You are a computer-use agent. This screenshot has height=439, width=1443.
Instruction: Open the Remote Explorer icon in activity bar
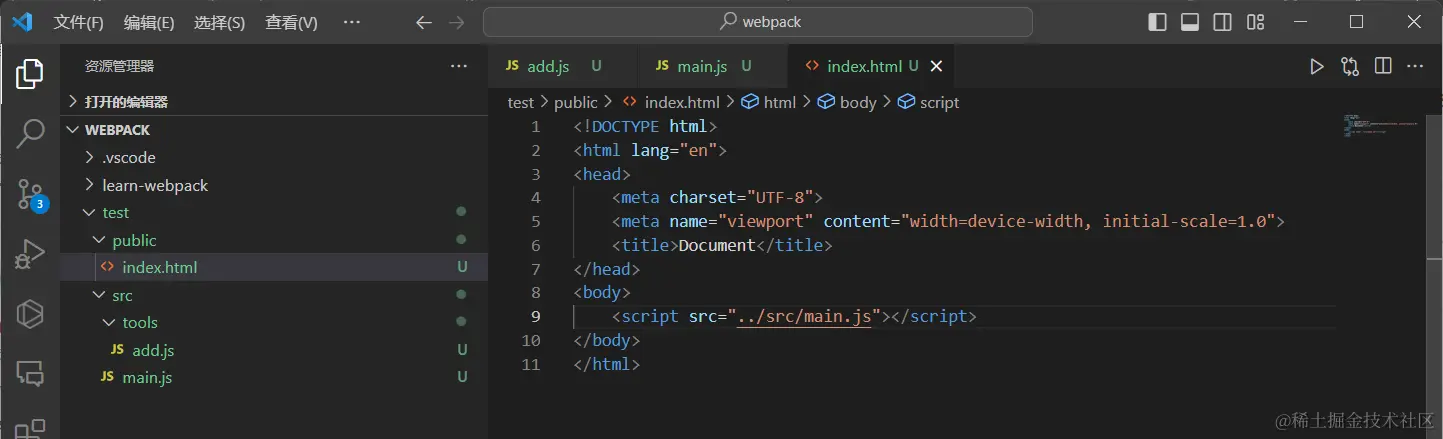click(30, 314)
